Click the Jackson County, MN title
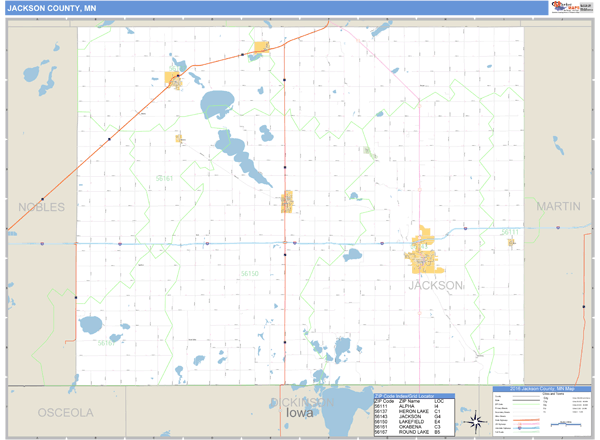Image resolution: width=600 pixels, height=440 pixels. (x=52, y=8)
